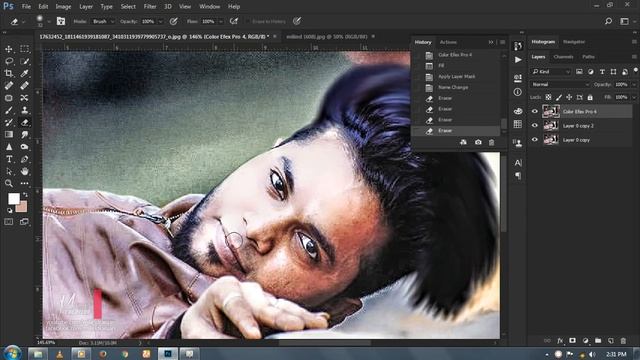Open the Swatches grid panel icon

[x=518, y=124]
